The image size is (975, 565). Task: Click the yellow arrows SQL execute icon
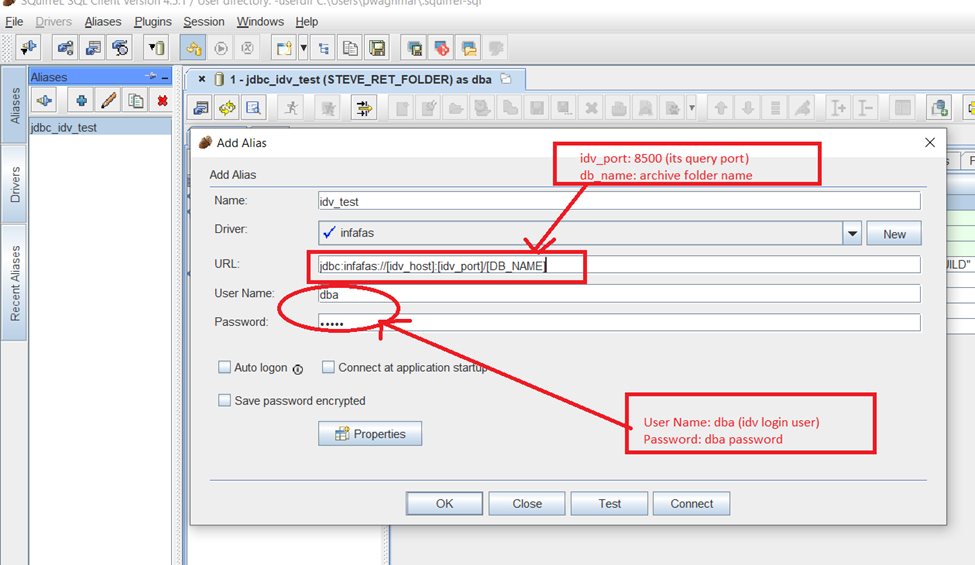tap(364, 108)
